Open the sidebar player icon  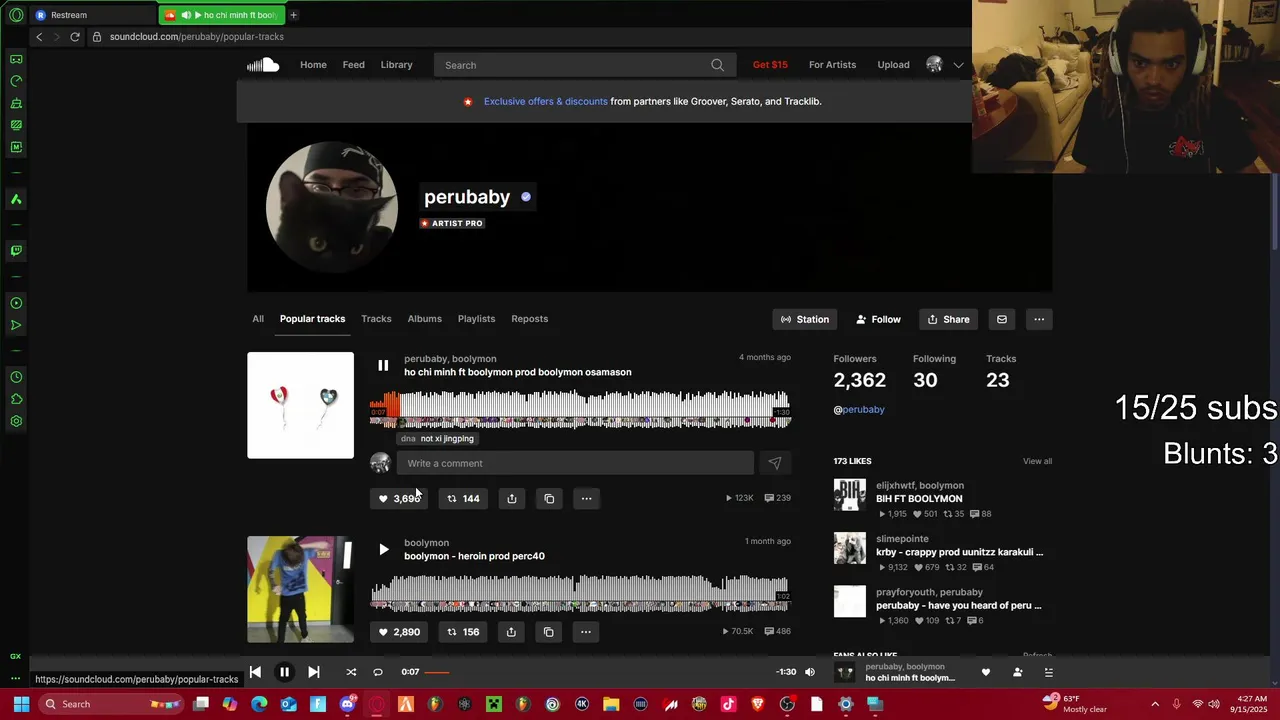click(x=16, y=303)
